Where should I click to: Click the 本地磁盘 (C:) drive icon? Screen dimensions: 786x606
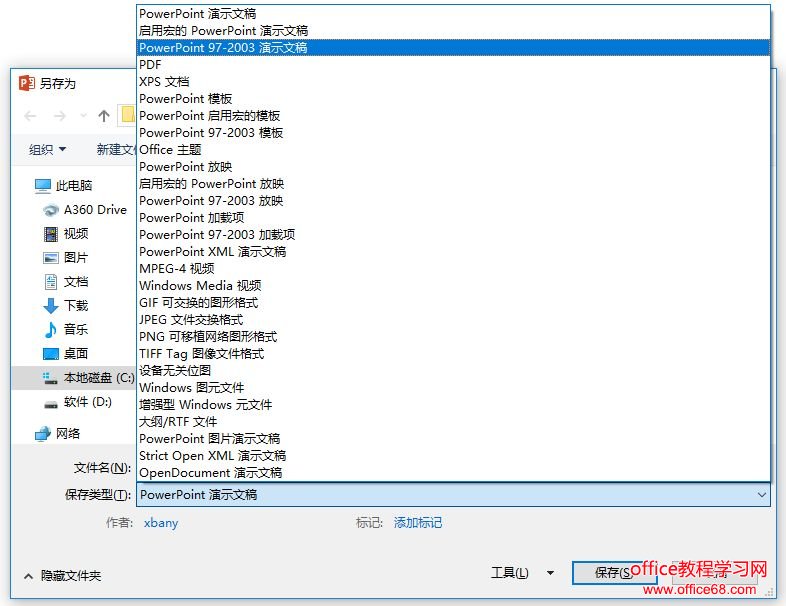(x=50, y=378)
